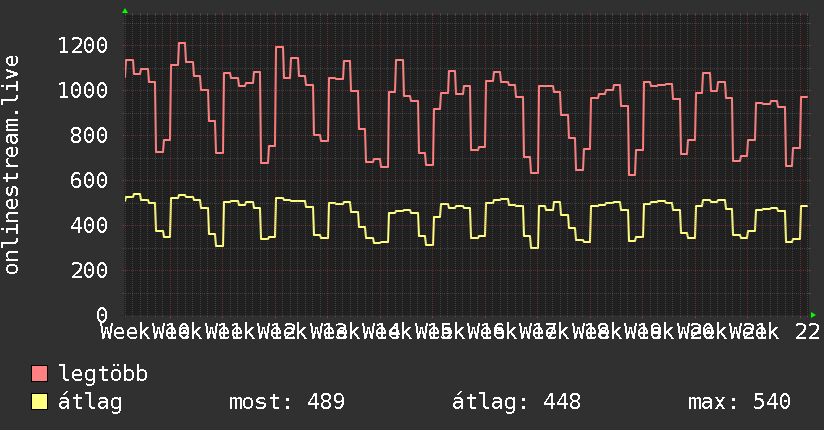
Task: Click the yellow átlag legend color swatch
Action: pos(39,402)
